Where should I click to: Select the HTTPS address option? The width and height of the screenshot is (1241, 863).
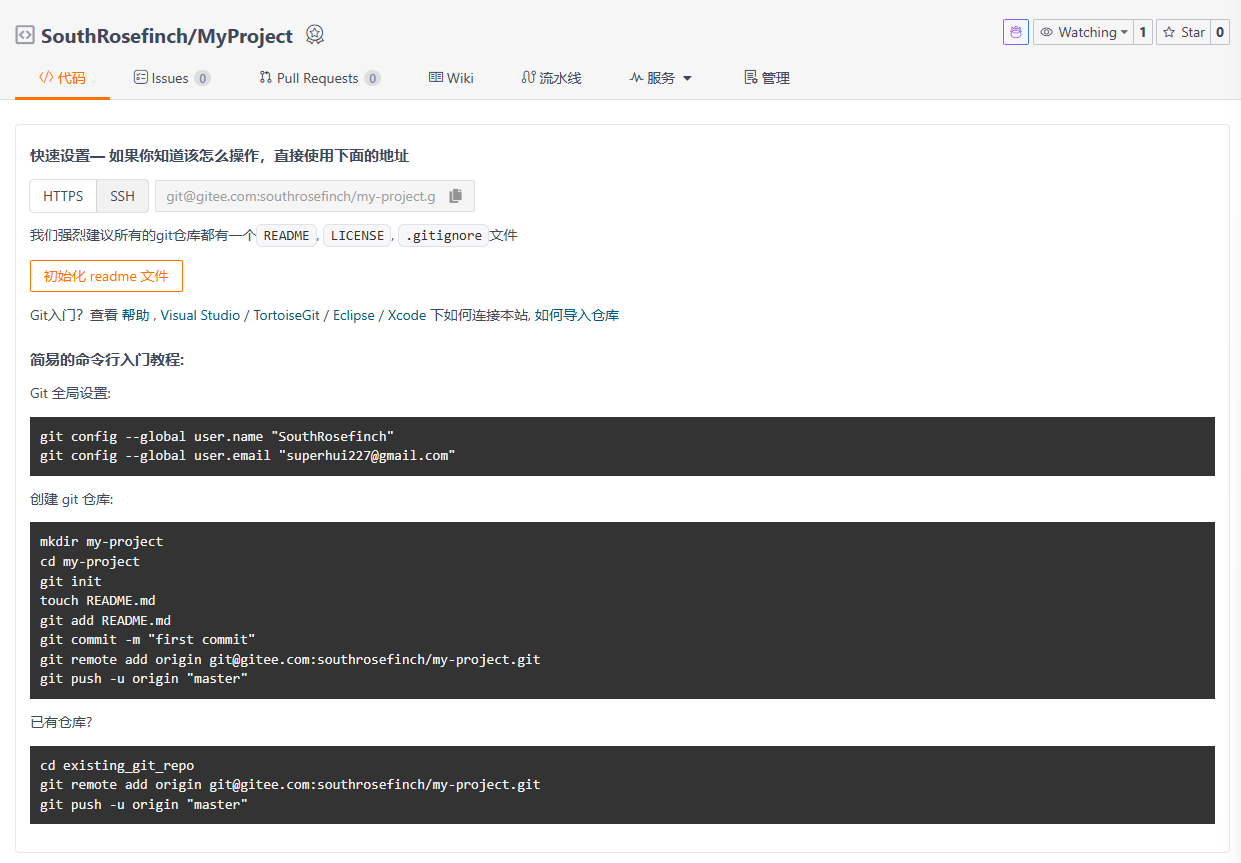click(x=63, y=196)
